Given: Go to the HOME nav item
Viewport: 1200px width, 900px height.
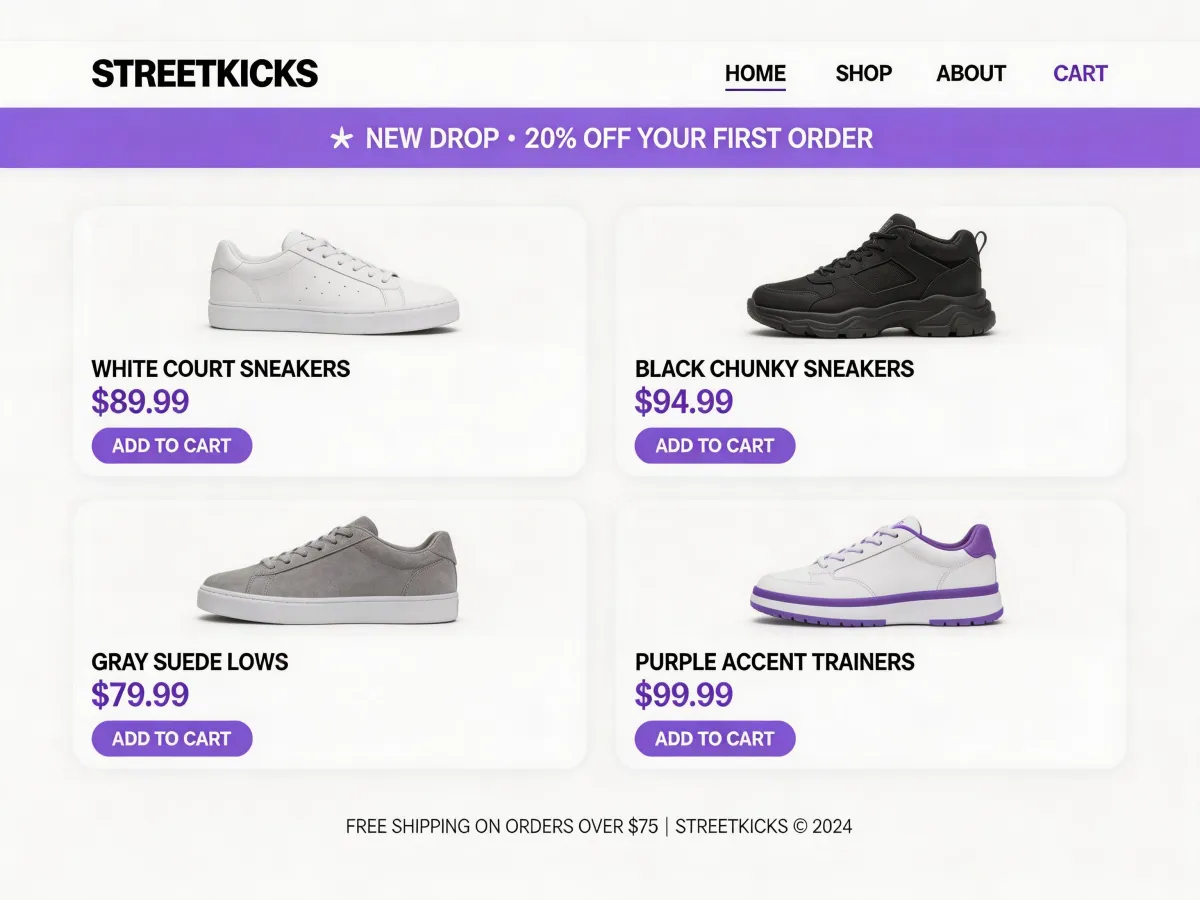Looking at the screenshot, I should (755, 74).
